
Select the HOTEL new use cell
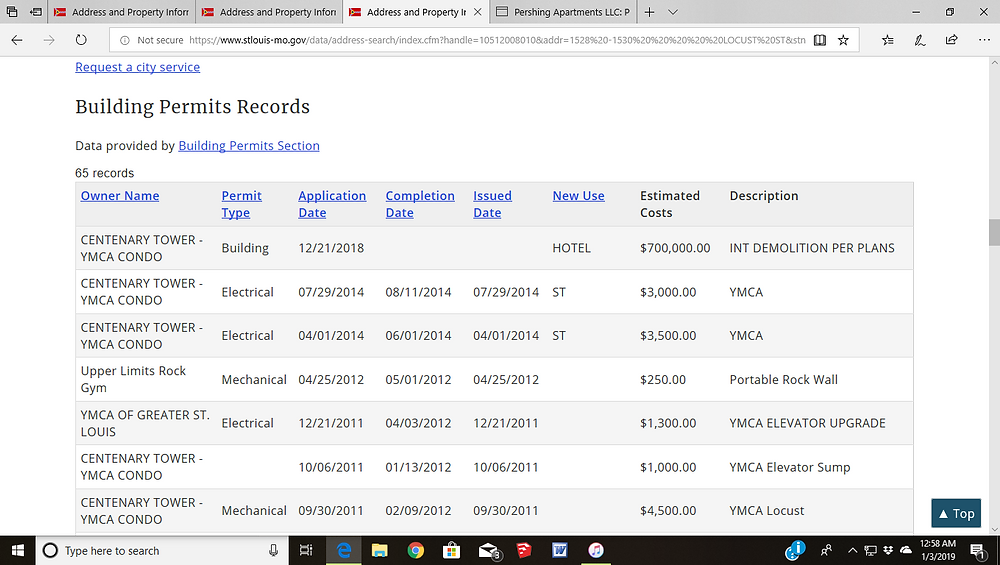(x=571, y=248)
